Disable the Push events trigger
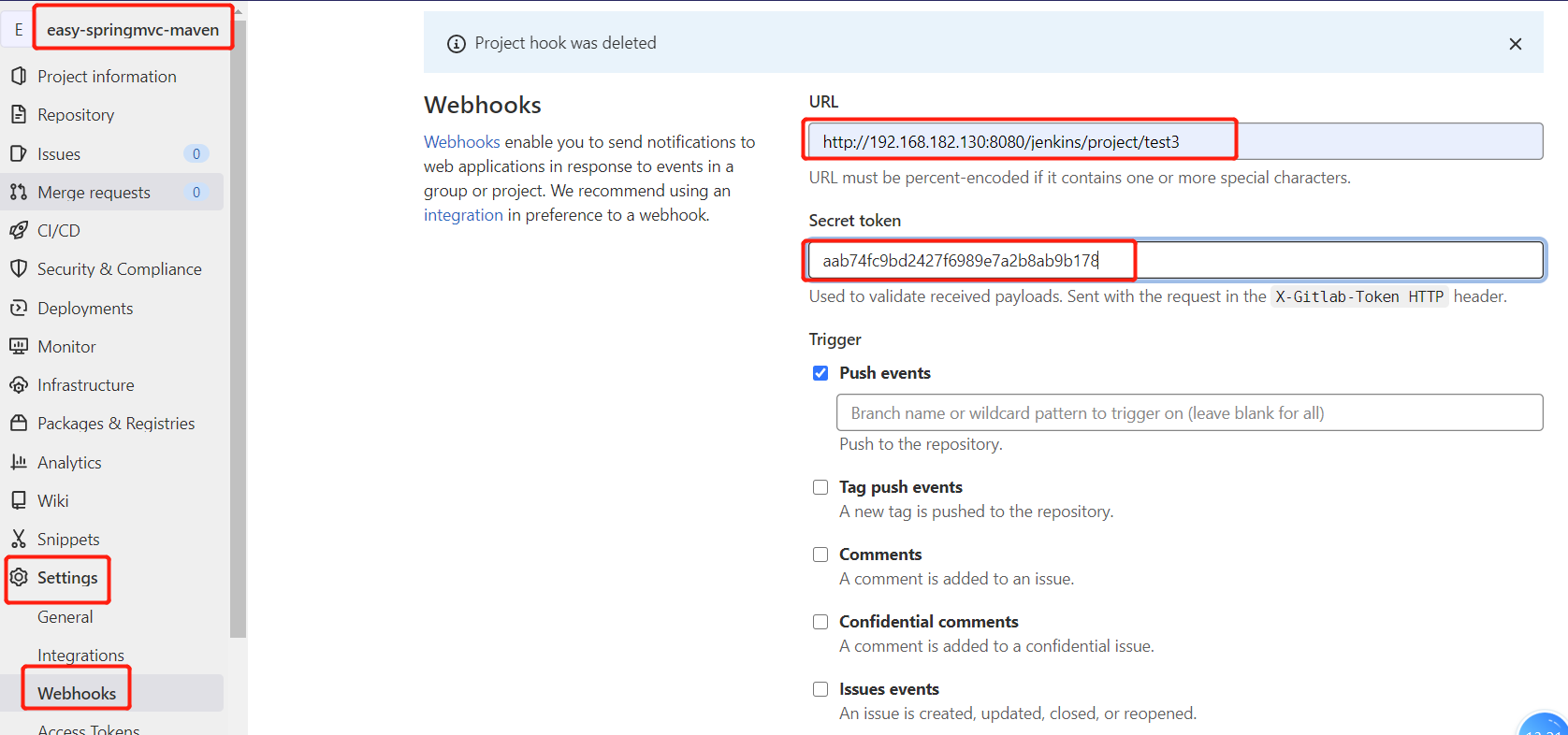This screenshot has height=735, width=1568. click(x=820, y=372)
